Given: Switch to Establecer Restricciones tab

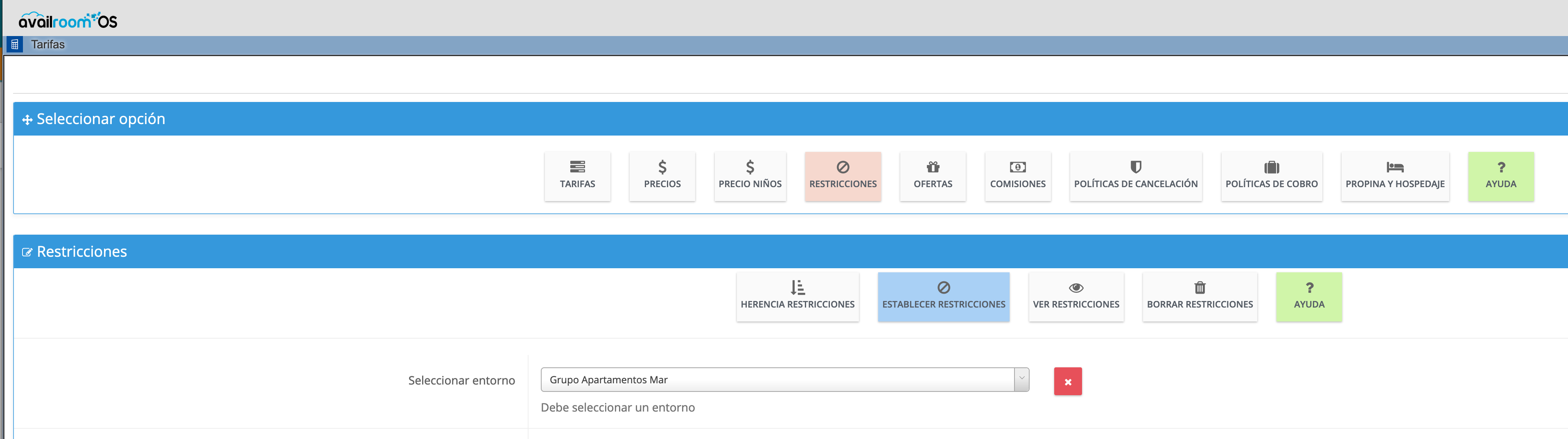Looking at the screenshot, I should [x=943, y=296].
